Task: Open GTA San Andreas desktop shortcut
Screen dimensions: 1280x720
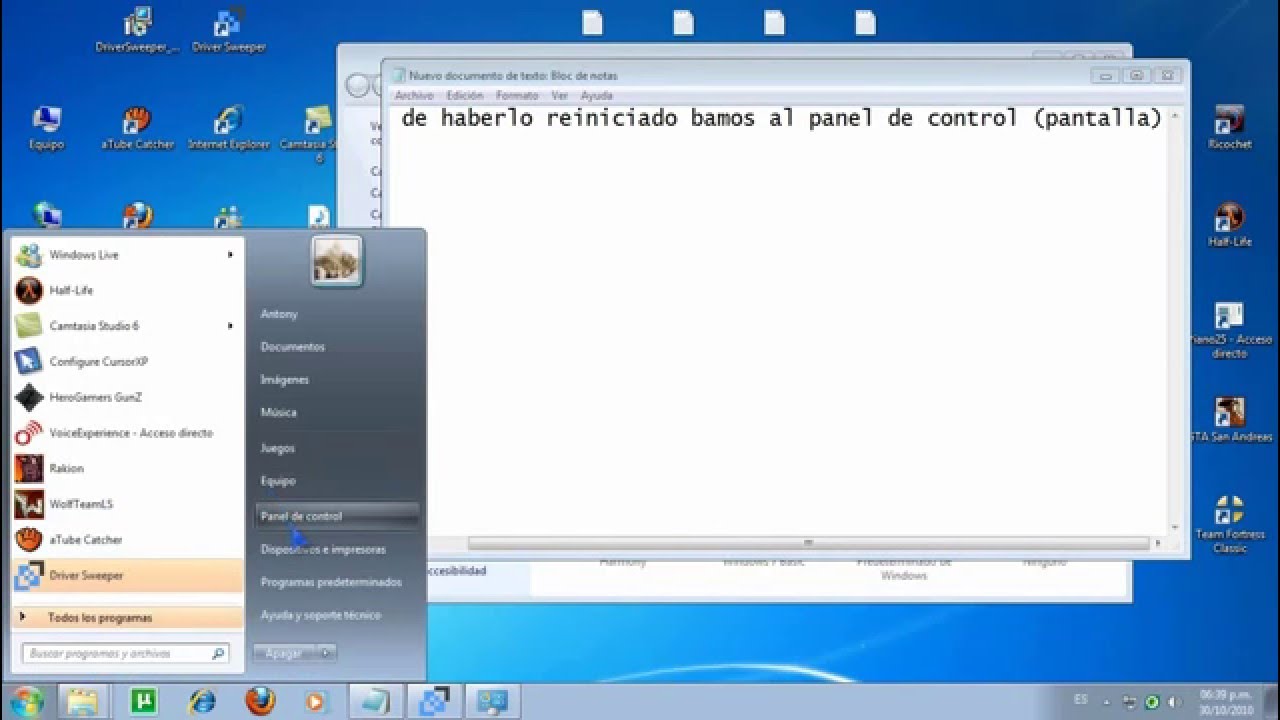Action: coord(1229,420)
